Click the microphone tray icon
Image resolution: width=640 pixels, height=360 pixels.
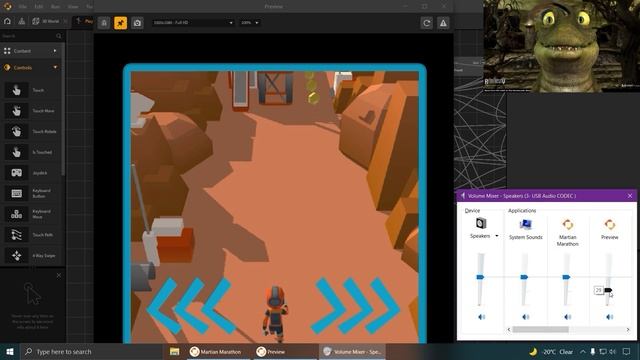click(x=593, y=351)
